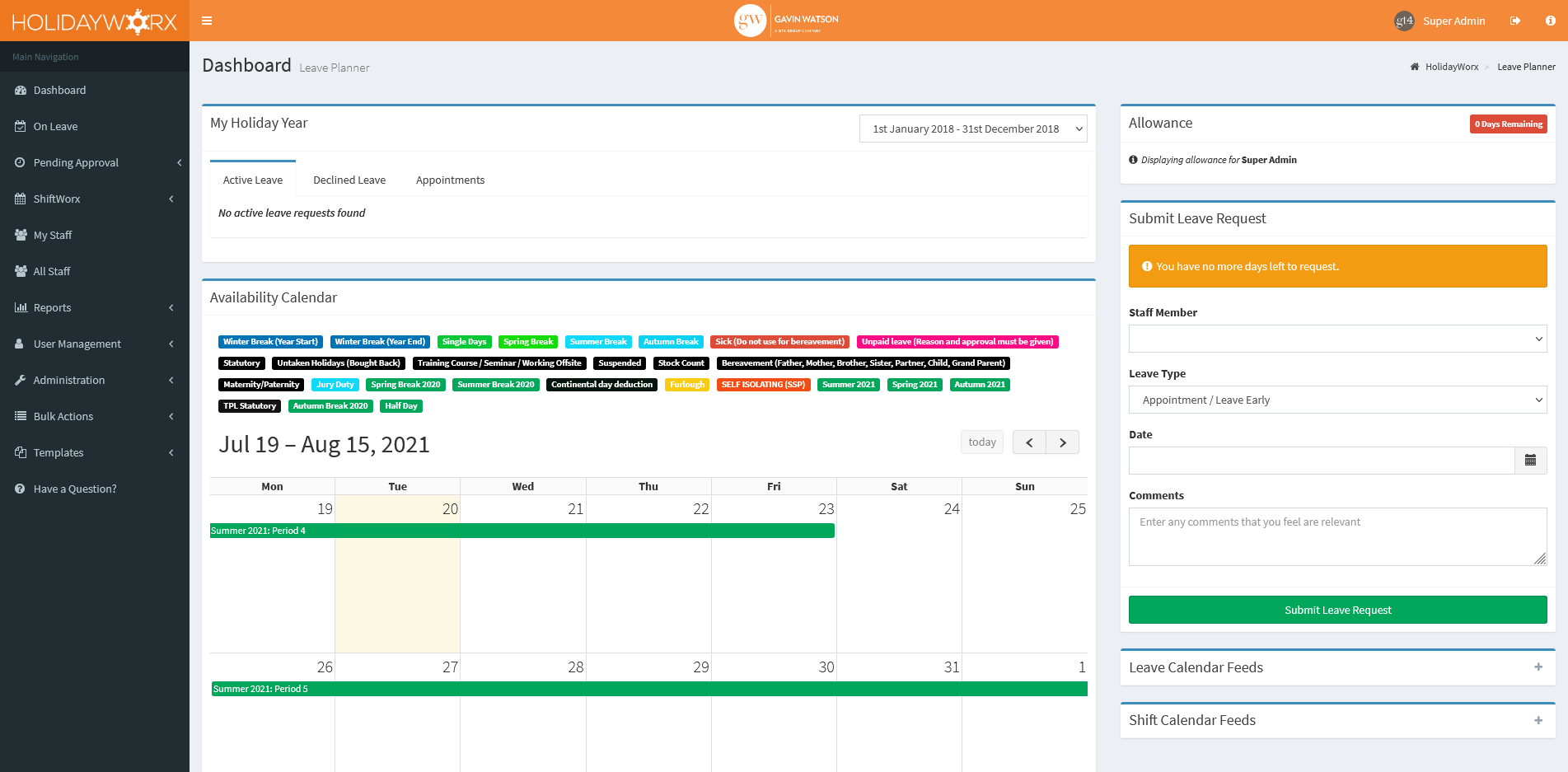Open the Leave Type dropdown
Viewport: 1568px width, 772px height.
pos(1337,400)
